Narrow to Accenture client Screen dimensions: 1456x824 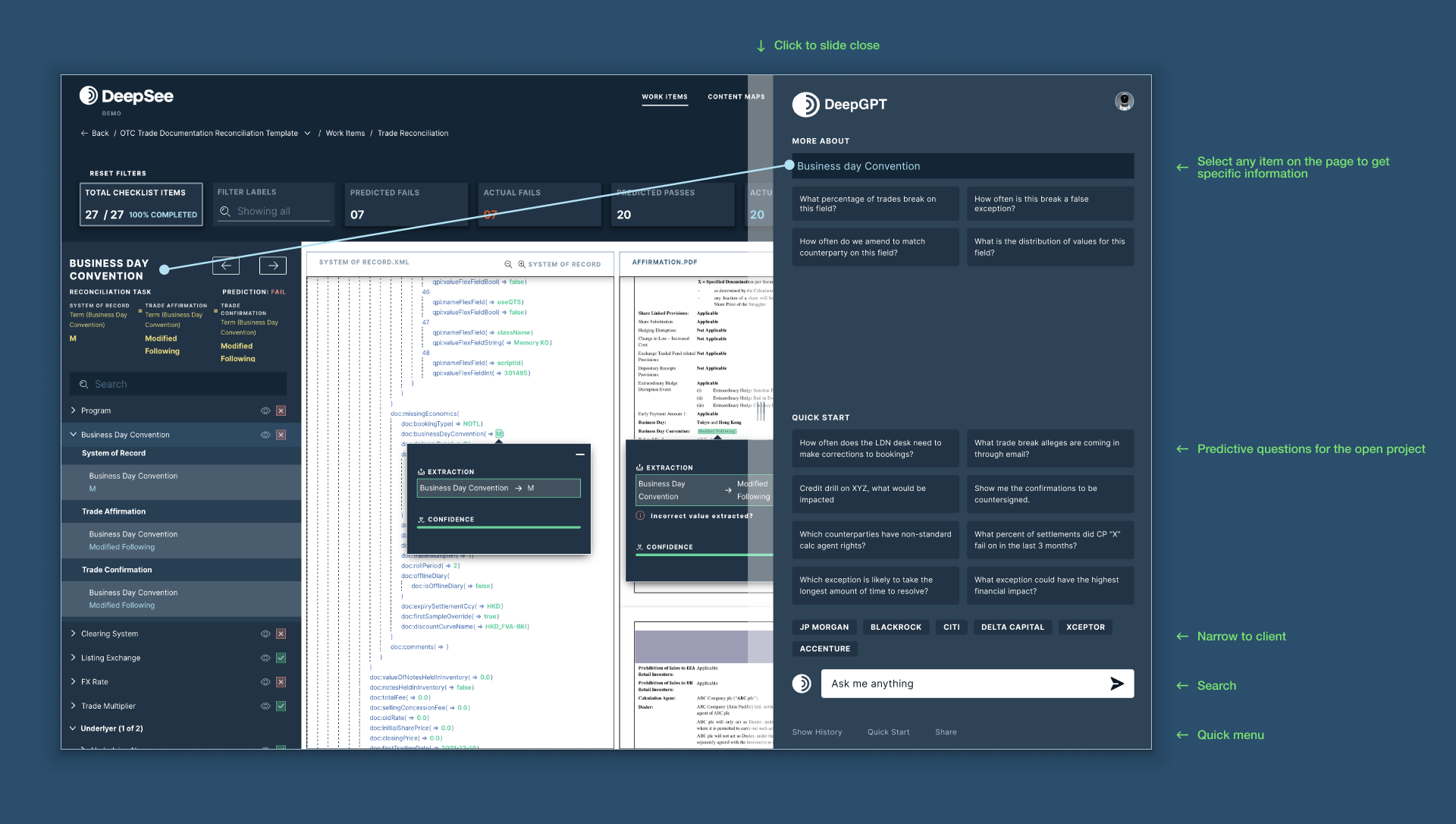[825, 649]
